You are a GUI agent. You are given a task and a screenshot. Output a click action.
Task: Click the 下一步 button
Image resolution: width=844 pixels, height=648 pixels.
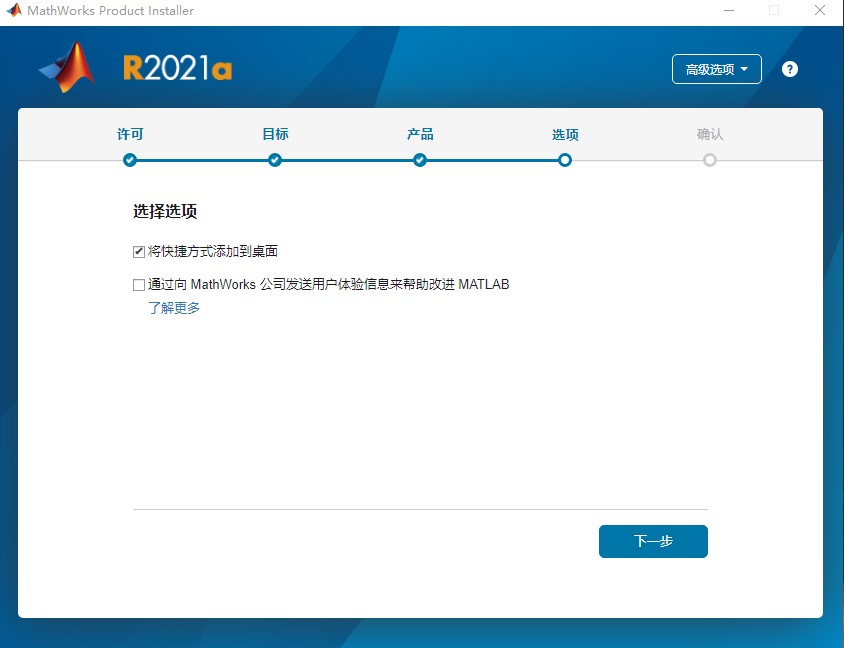click(x=653, y=541)
